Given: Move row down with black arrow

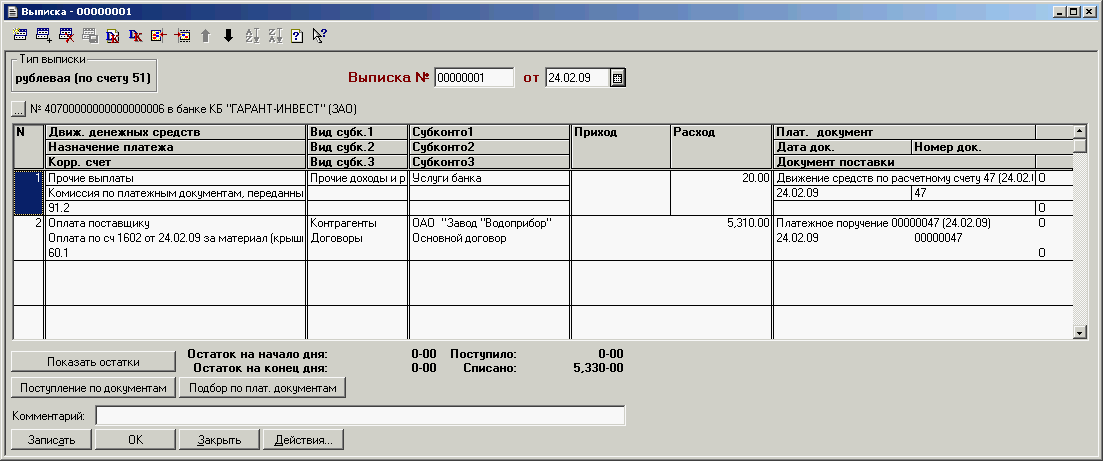Looking at the screenshot, I should click(228, 36).
